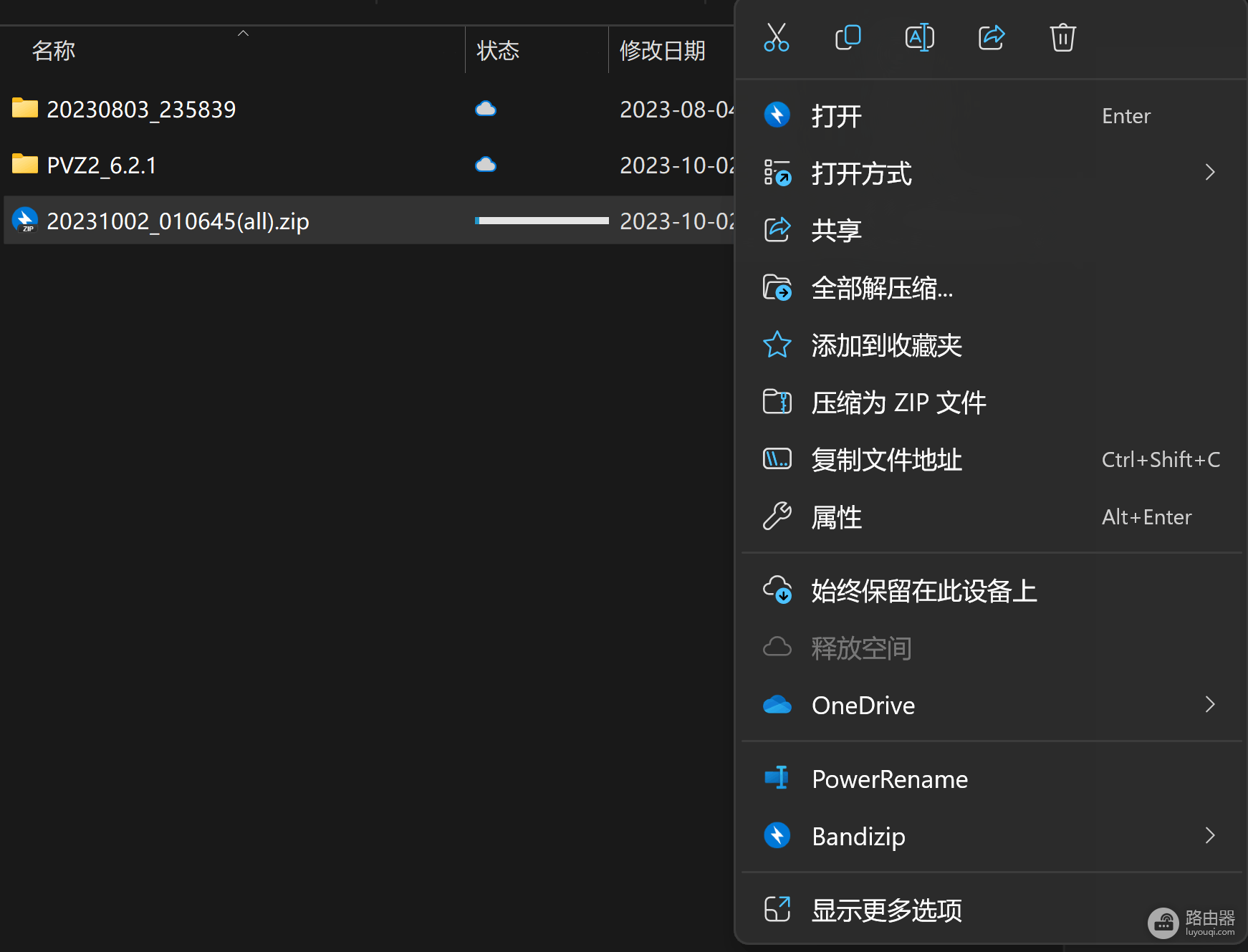Sort by the 名称 column header
The height and width of the screenshot is (952, 1248).
pos(233,50)
